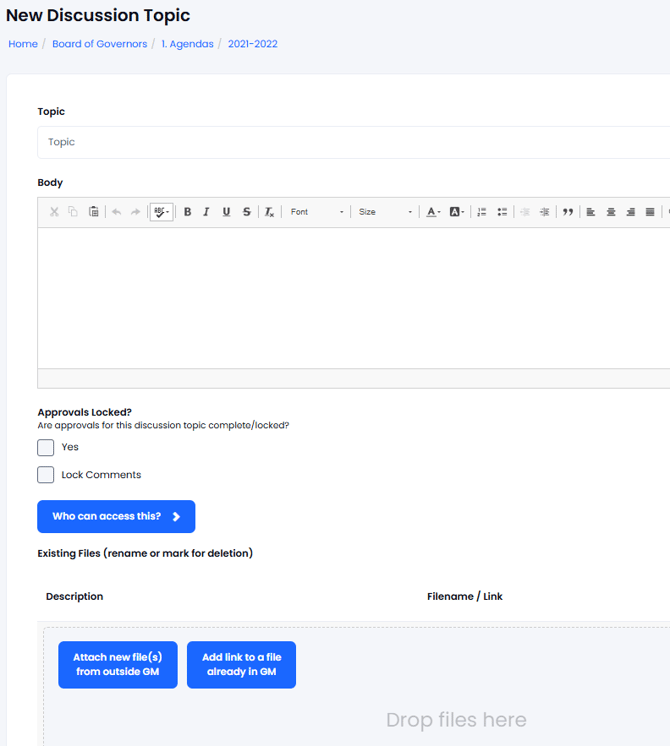Click the underline icon
The width and height of the screenshot is (670, 746).
pos(227,212)
